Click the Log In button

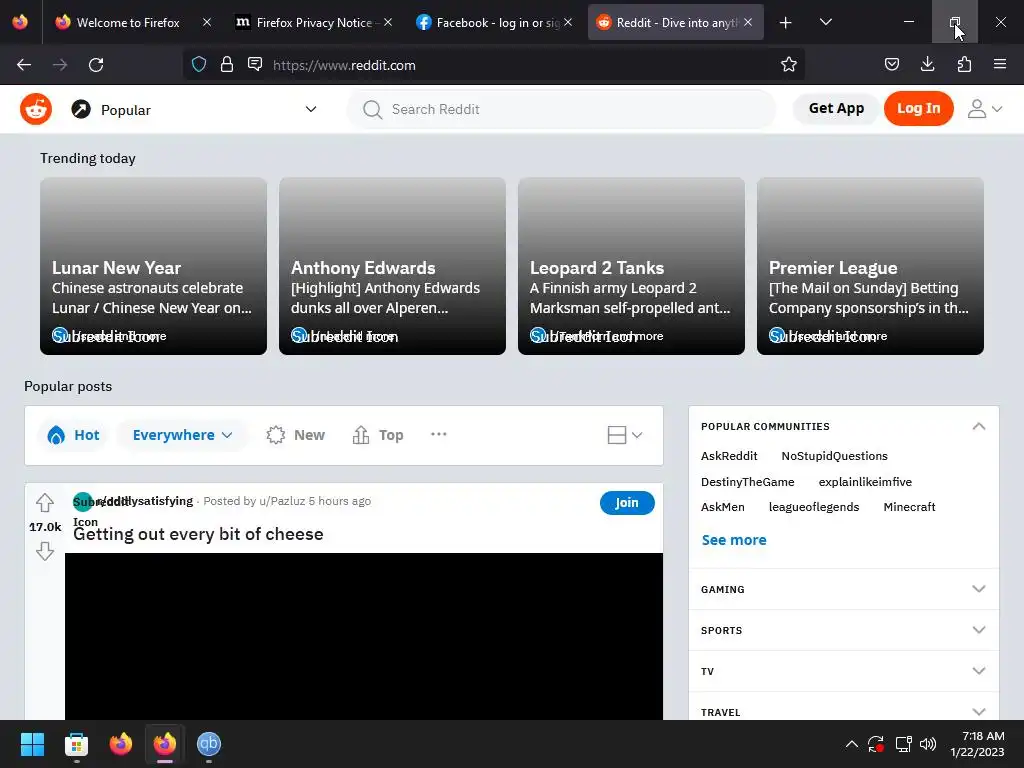click(918, 108)
